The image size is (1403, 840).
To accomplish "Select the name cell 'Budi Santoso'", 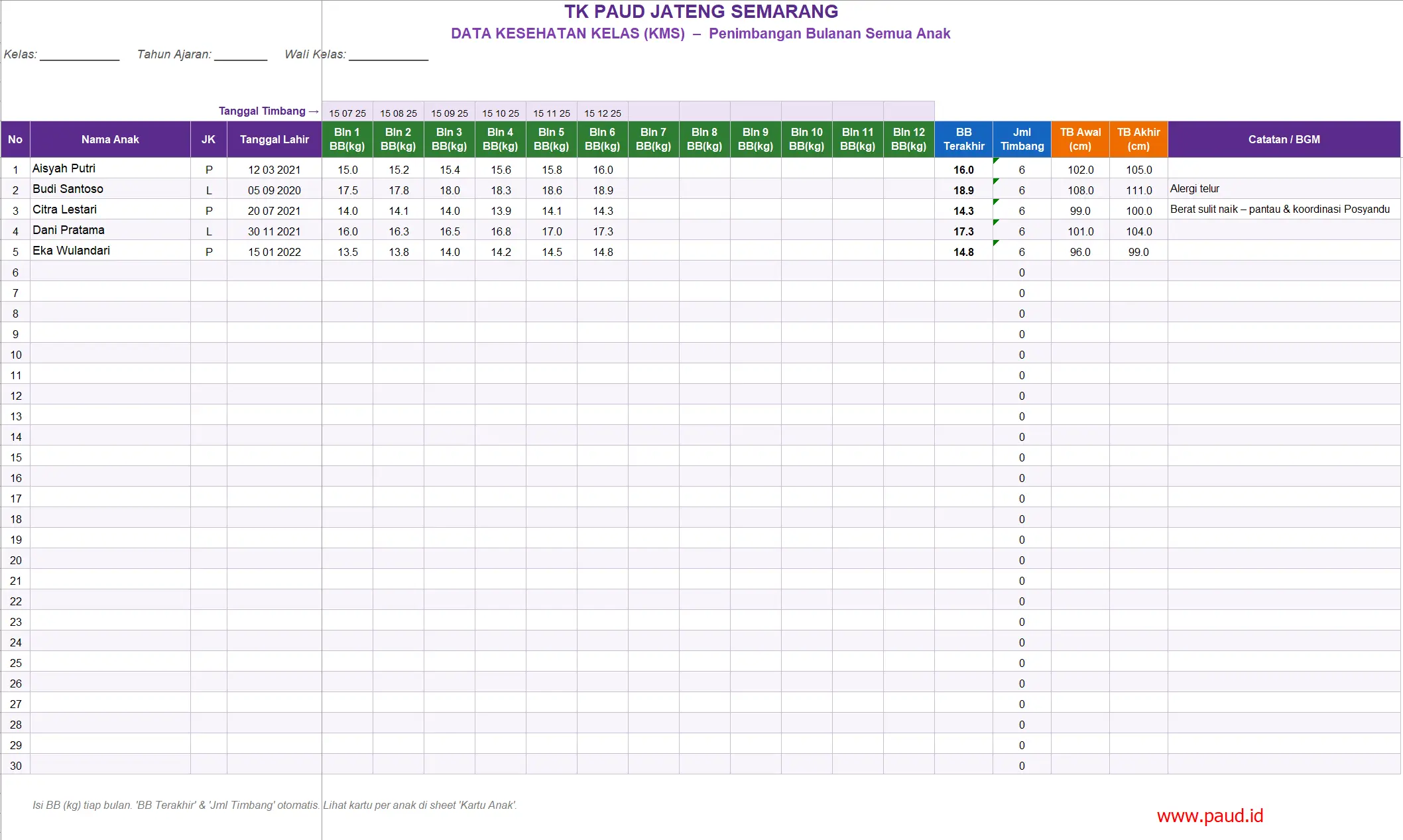I will [110, 189].
